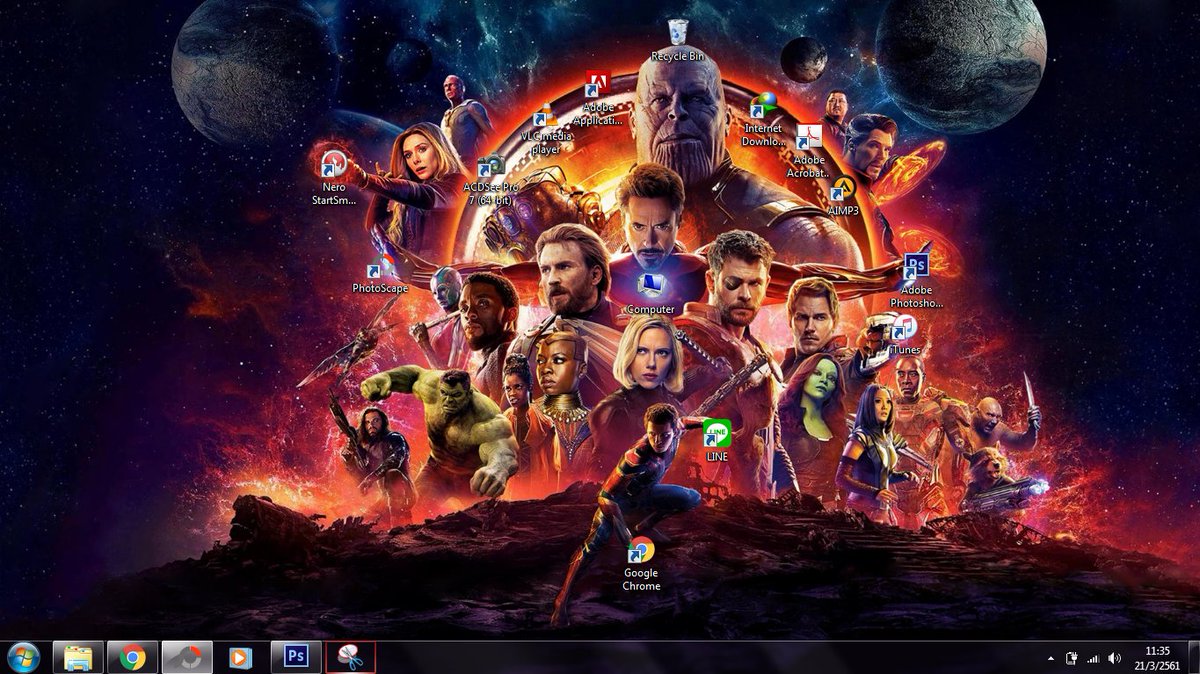The width and height of the screenshot is (1200, 674).
Task: Open Google Chrome from the desktop
Action: (640, 548)
